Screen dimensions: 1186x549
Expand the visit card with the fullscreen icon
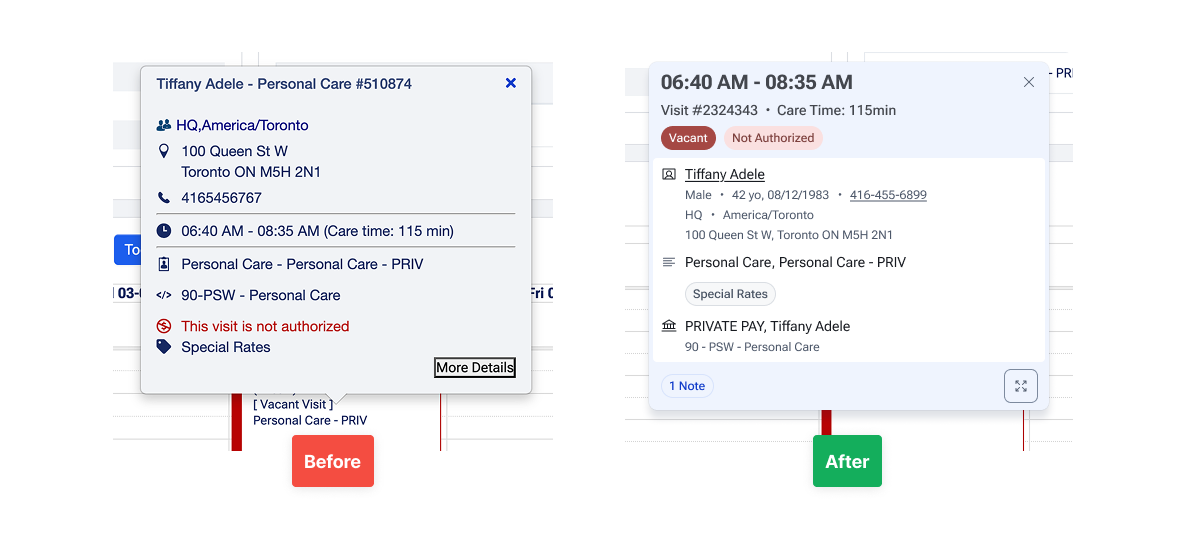pyautogui.click(x=1020, y=386)
